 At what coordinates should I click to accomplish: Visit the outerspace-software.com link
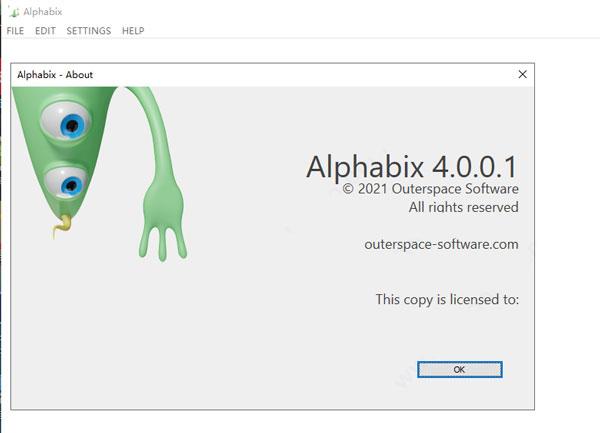[441, 244]
